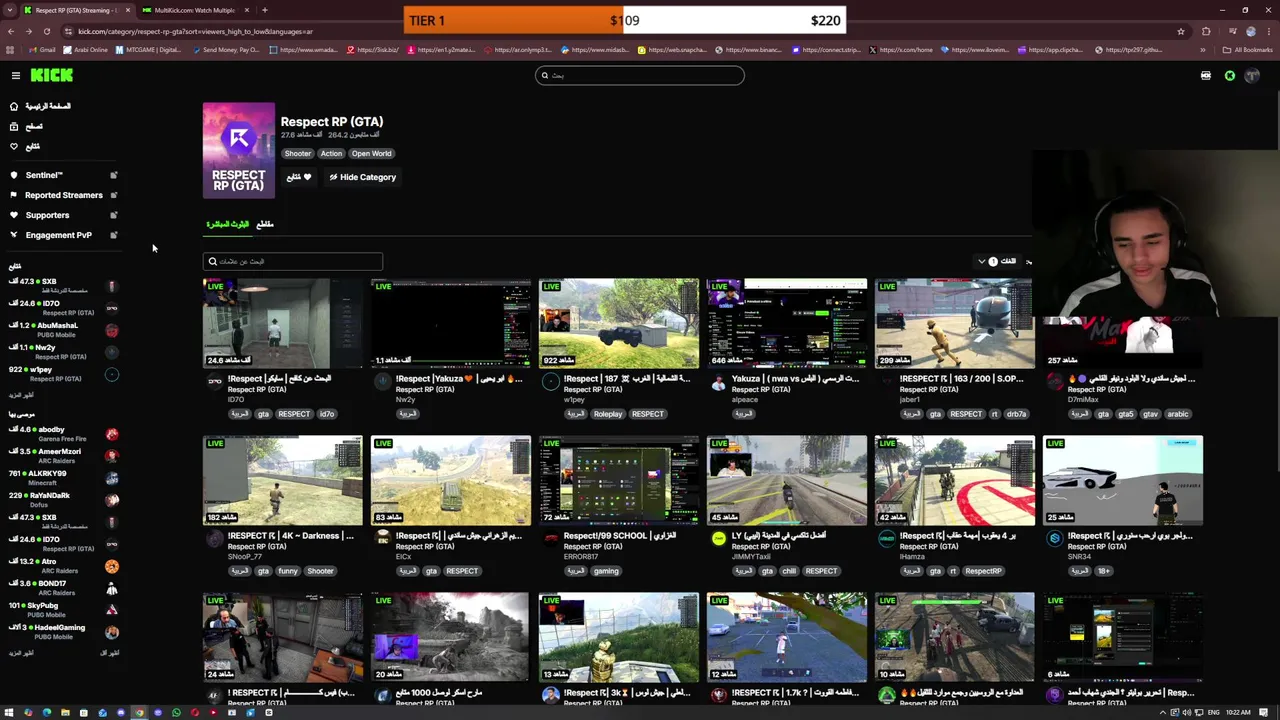Screen dimensions: 1280x720
Task: Open Chrome three-dot menu
Action: pyautogui.click(x=1267, y=31)
